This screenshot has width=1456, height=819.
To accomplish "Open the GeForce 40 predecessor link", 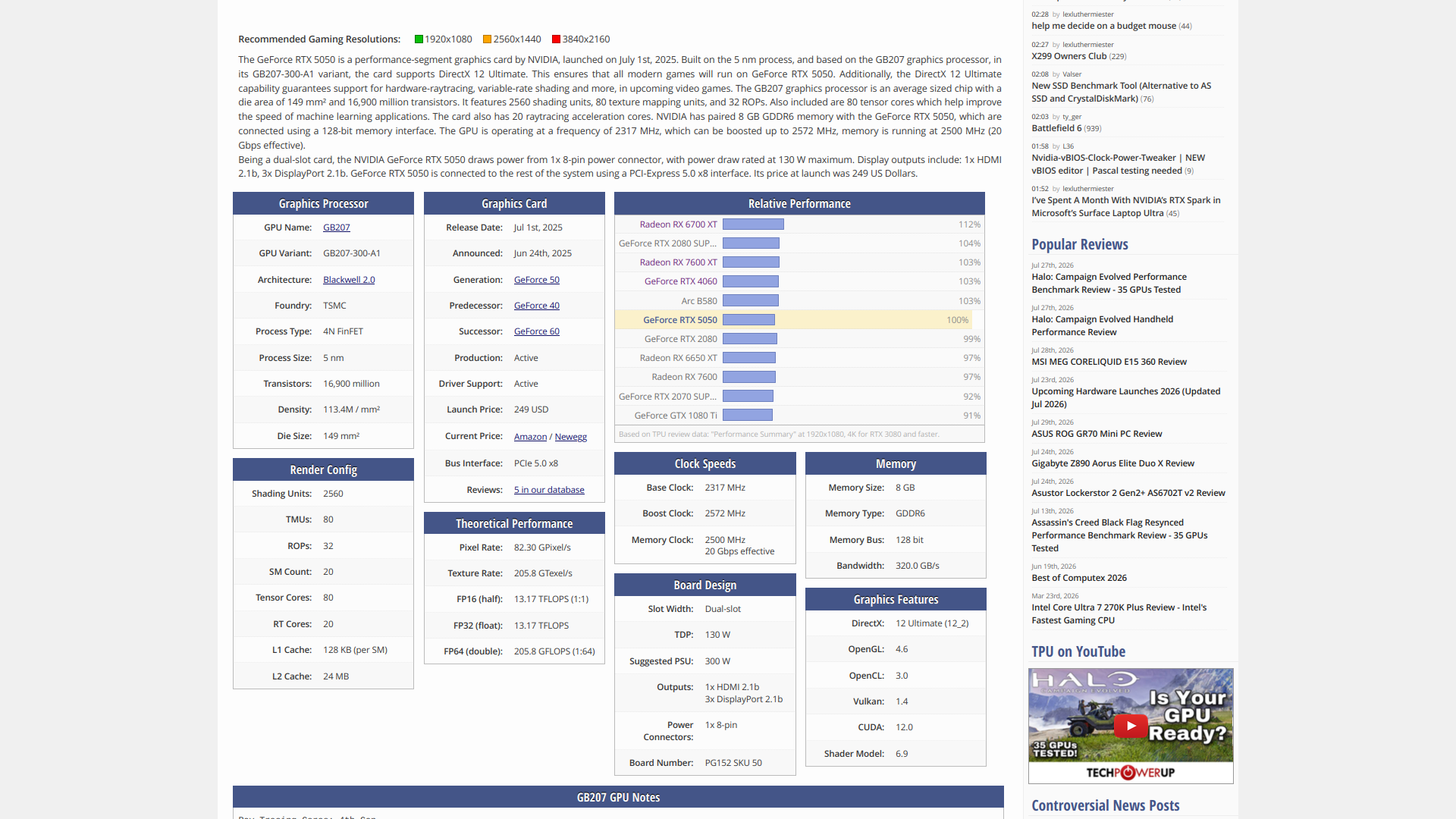I will coord(537,306).
